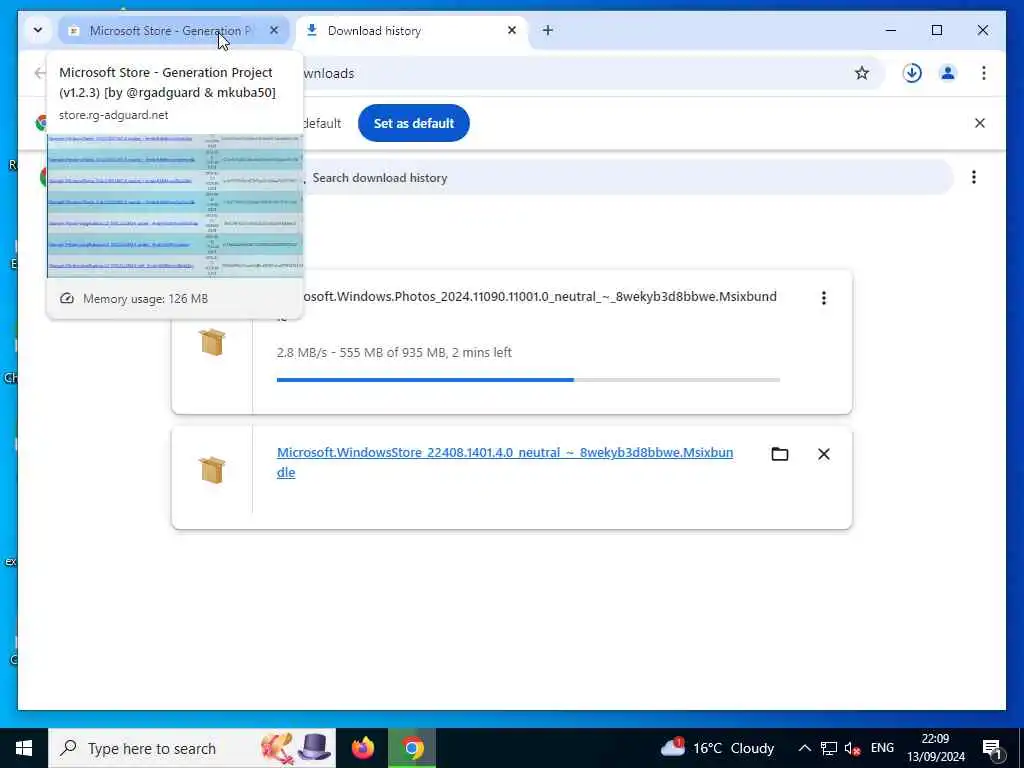Viewport: 1024px width, 768px height.
Task: Click the Memory usage: 126 MB label
Action: click(x=145, y=298)
